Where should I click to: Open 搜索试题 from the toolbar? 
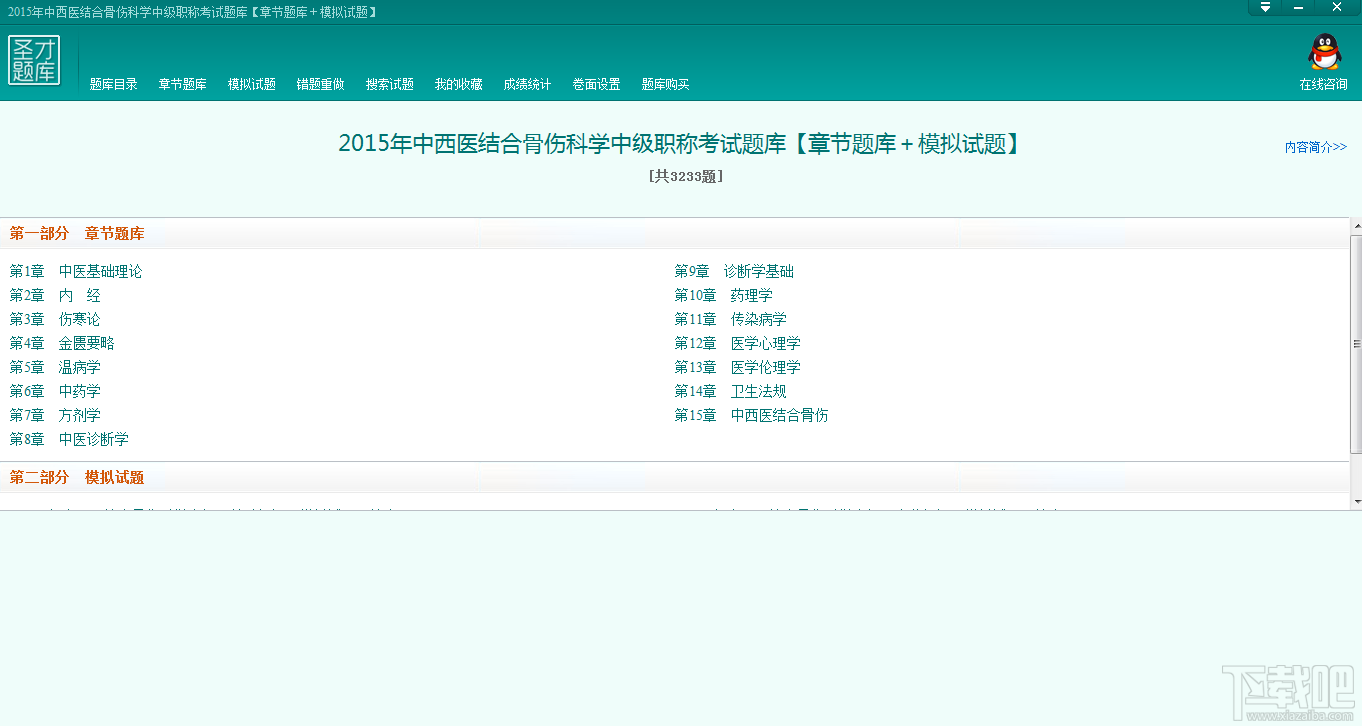tap(390, 85)
